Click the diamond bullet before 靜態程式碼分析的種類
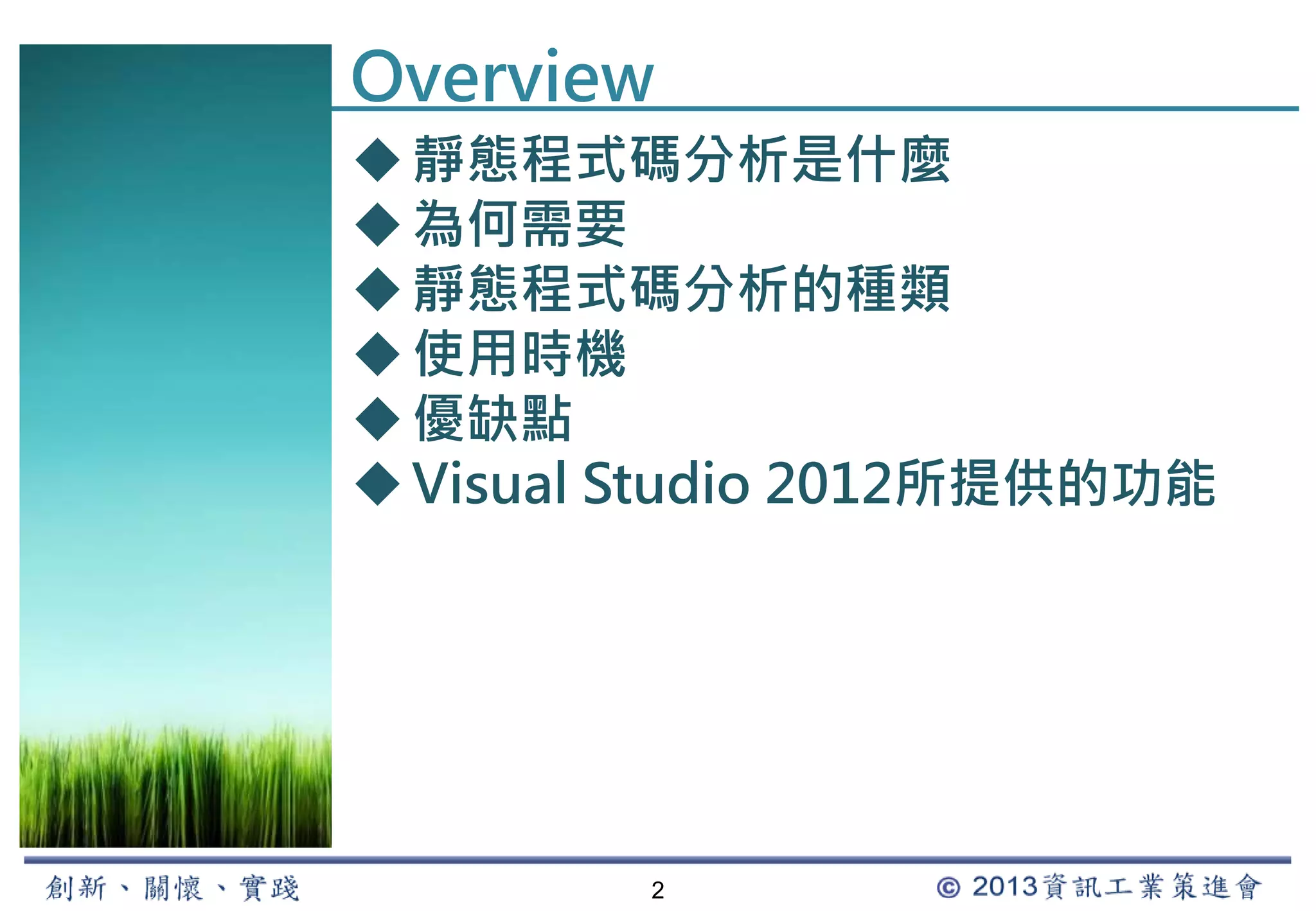 click(x=378, y=289)
